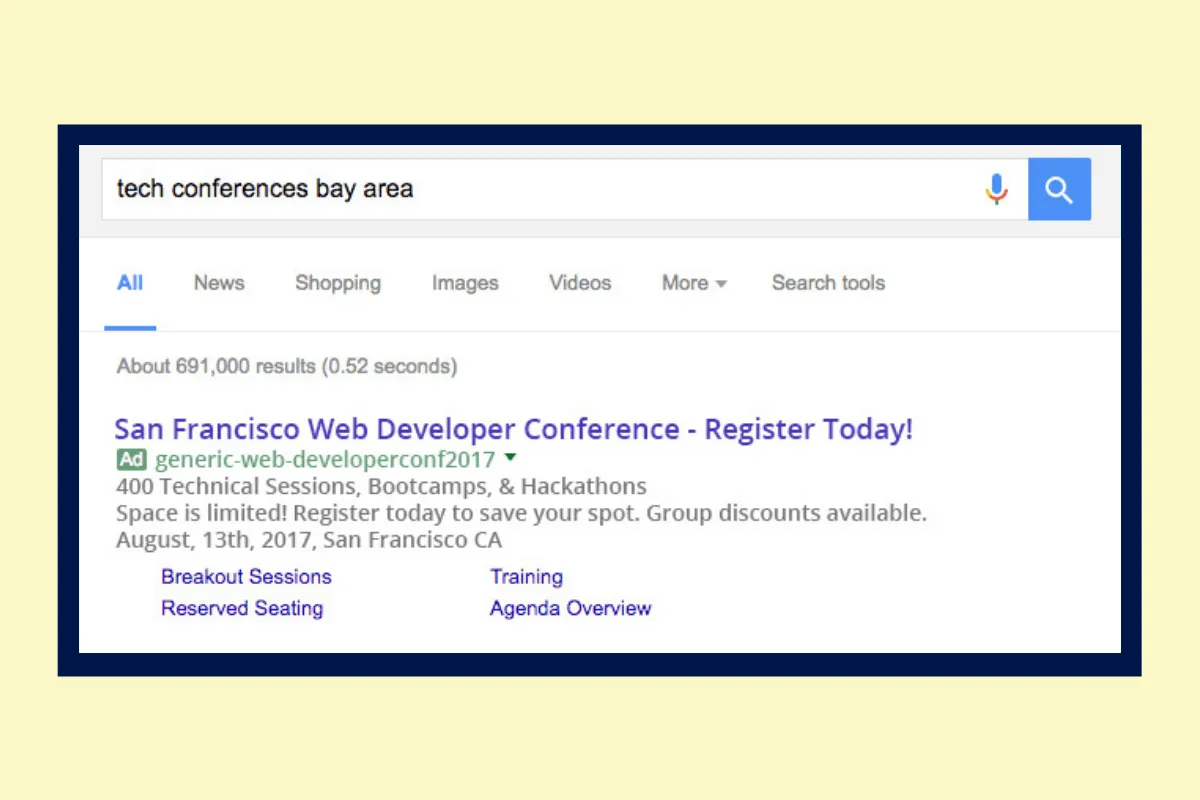Open the Videos tab

[x=580, y=283]
